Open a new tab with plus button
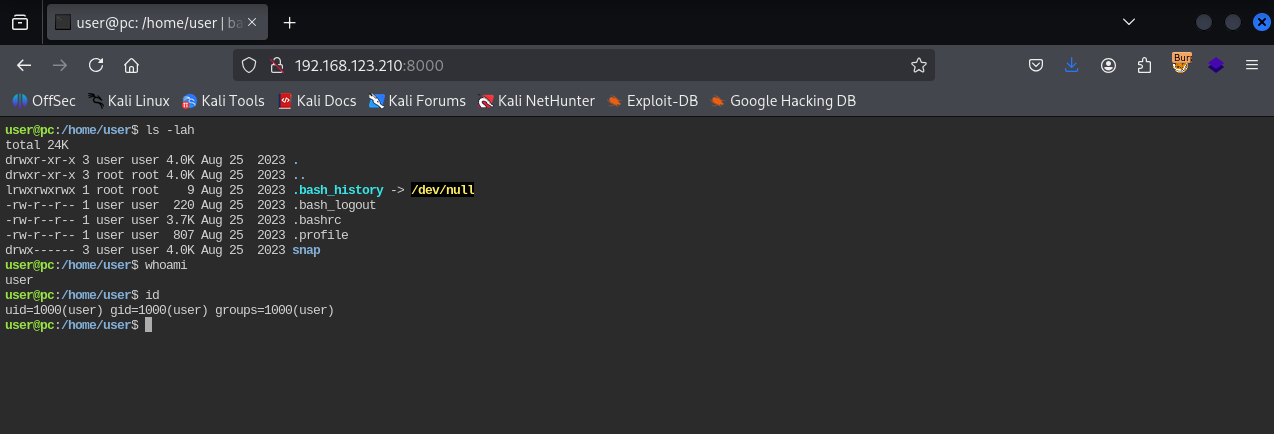This screenshot has height=434, width=1274. 290,22
